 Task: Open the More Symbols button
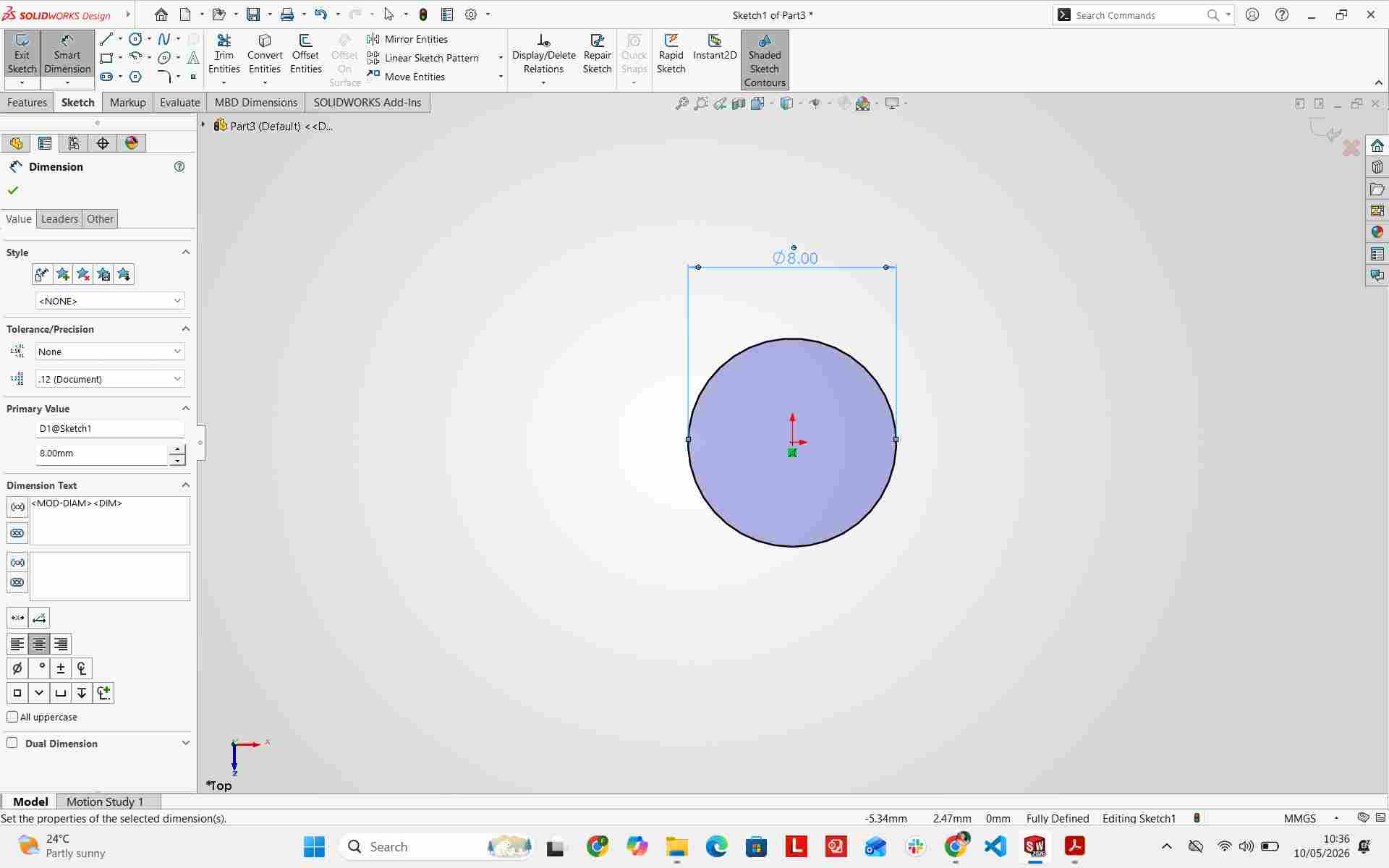pyautogui.click(x=103, y=693)
